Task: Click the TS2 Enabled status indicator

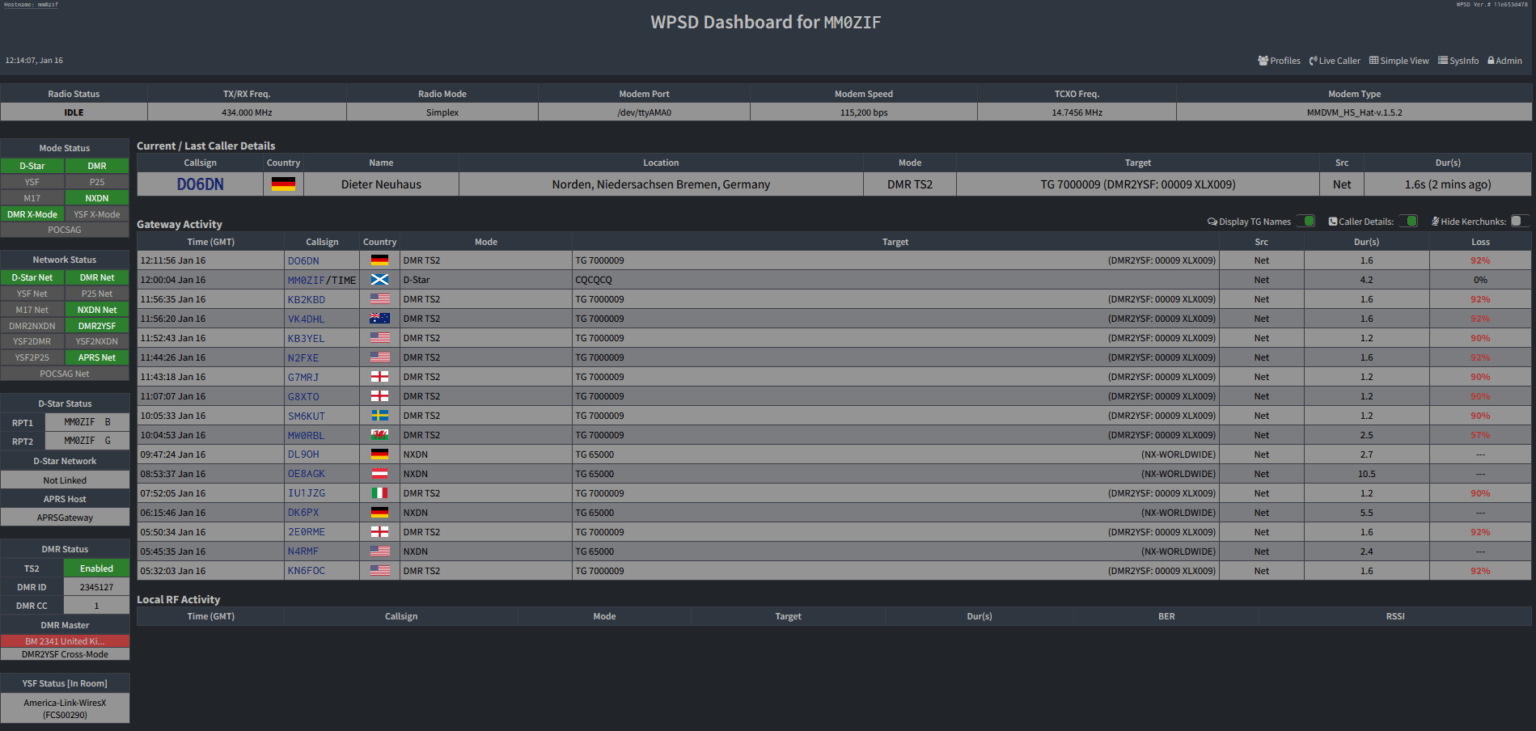Action: pos(95,568)
